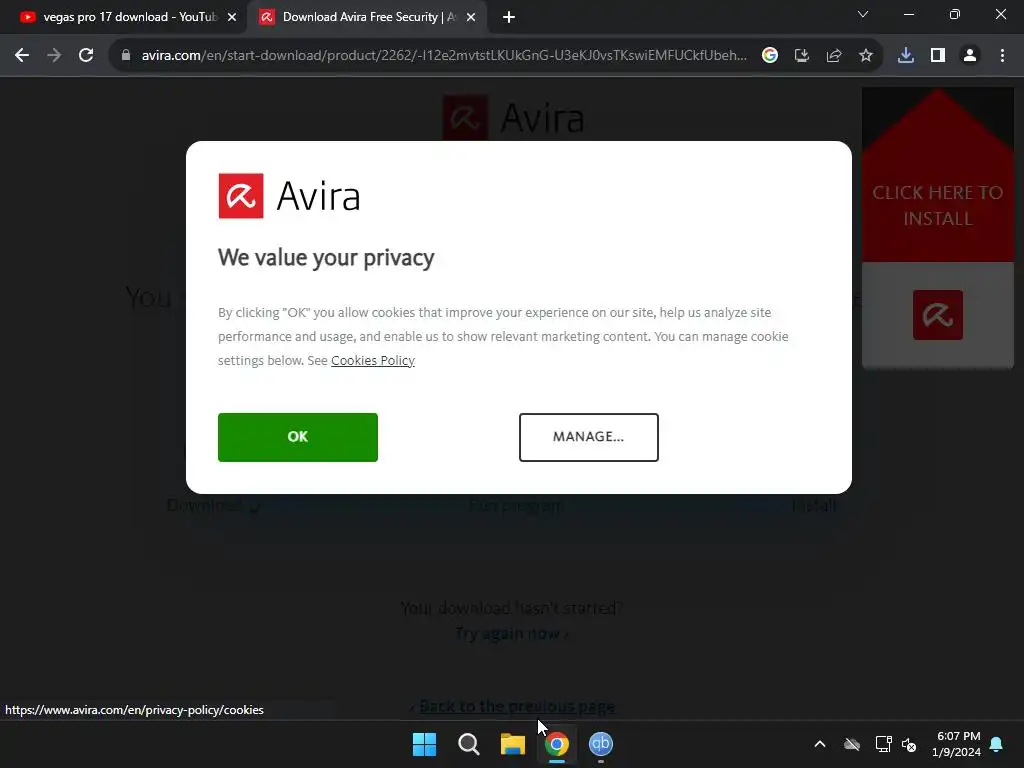Image resolution: width=1024 pixels, height=768 pixels.
Task: Click the muted volume tray icon
Action: click(909, 744)
